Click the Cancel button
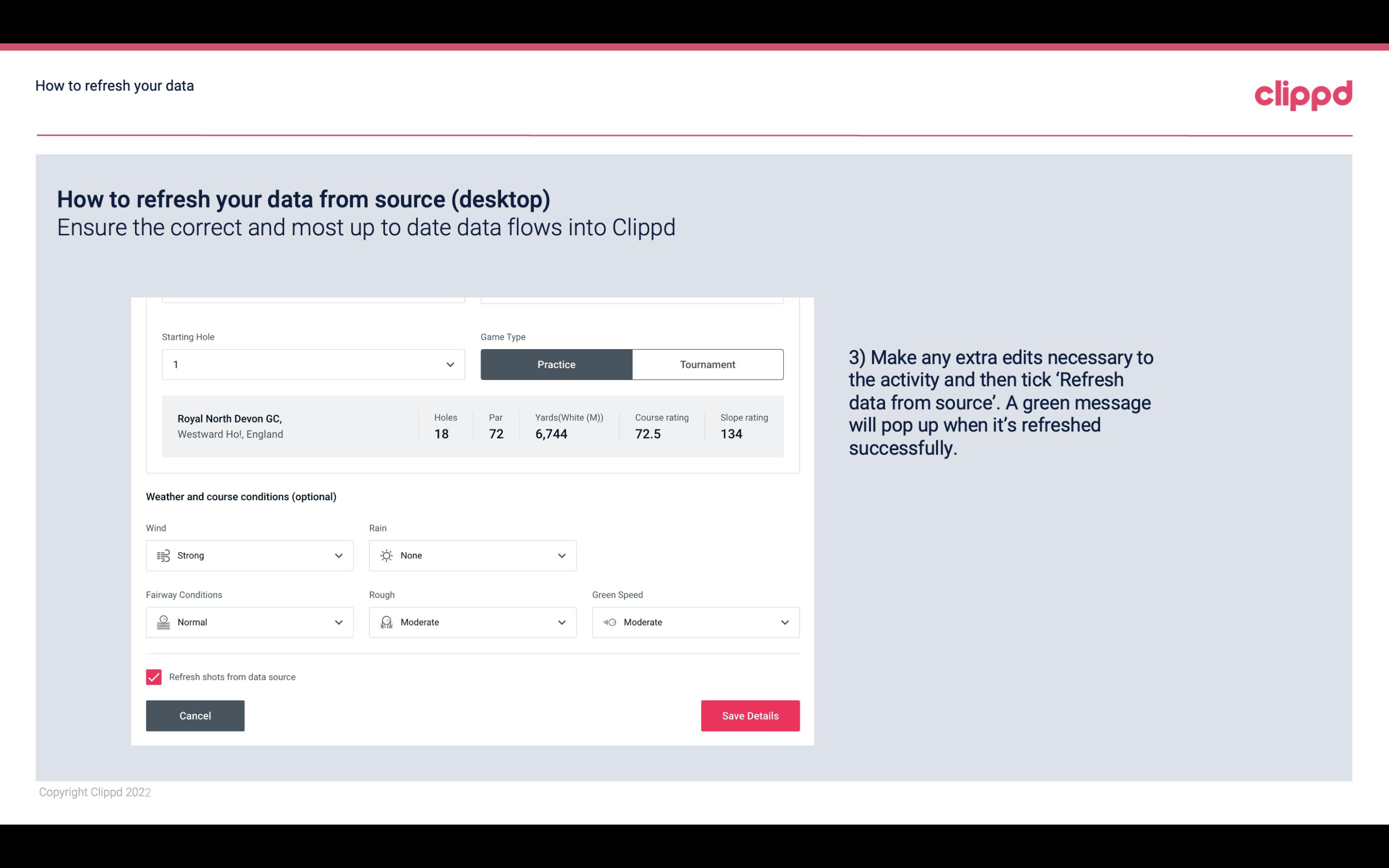 [x=195, y=716]
